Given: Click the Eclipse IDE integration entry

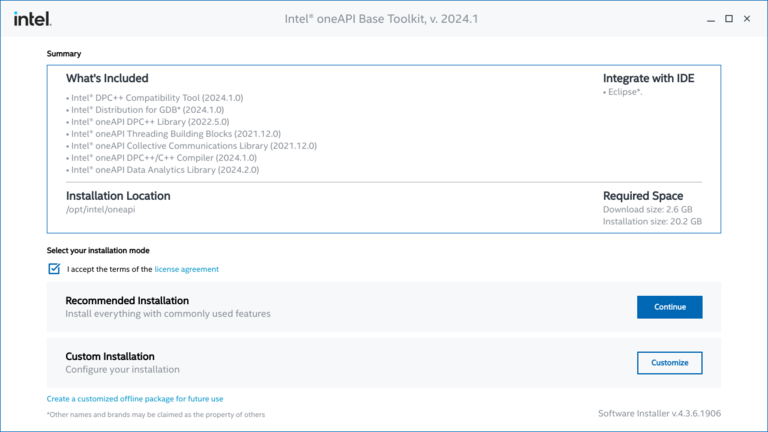Looking at the screenshot, I should point(624,92).
